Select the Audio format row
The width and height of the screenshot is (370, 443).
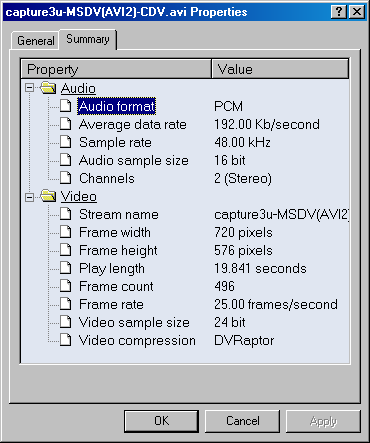tap(117, 106)
